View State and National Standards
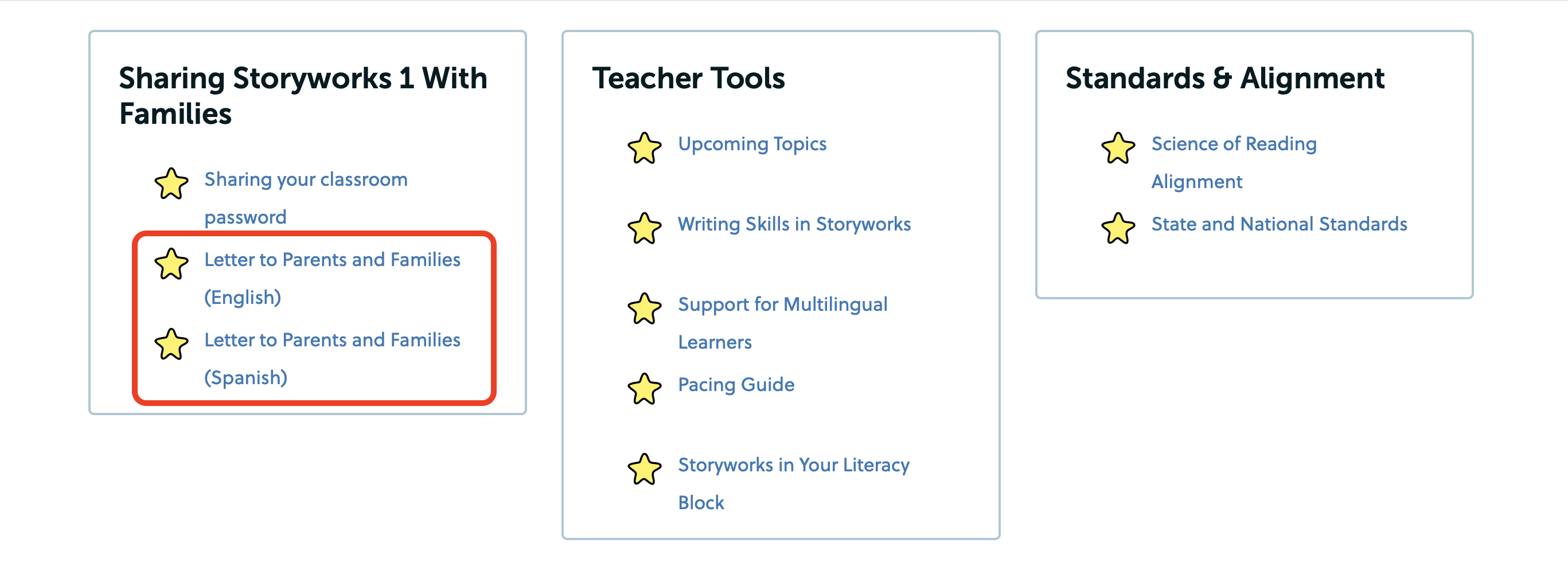 coord(1279,225)
